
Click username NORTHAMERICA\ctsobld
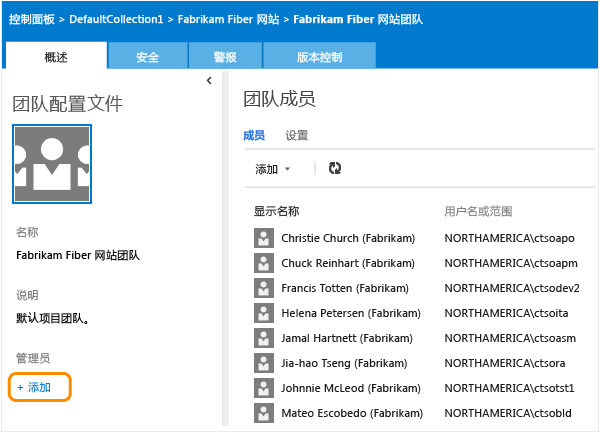[x=508, y=413]
